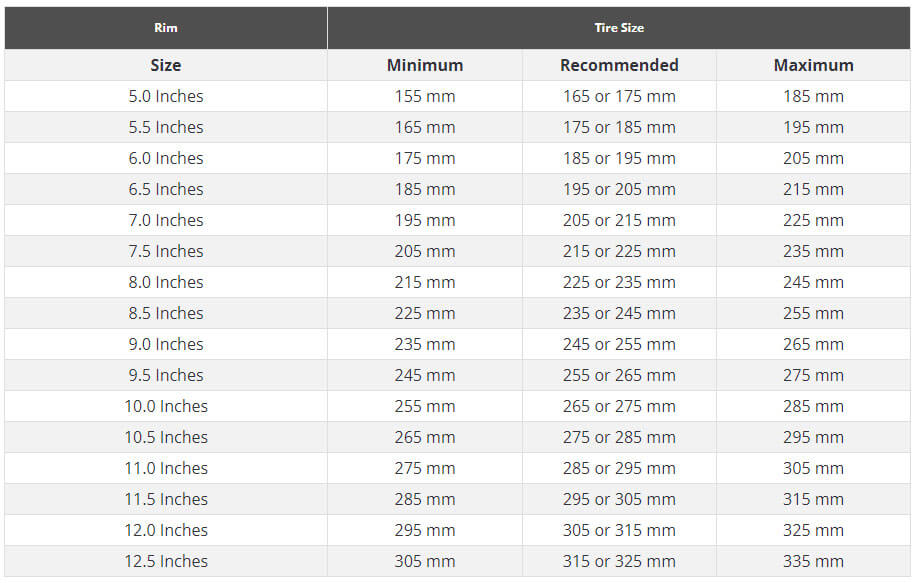Click the Recommended column heading
Viewport: 916px width, 583px height.
(x=619, y=65)
